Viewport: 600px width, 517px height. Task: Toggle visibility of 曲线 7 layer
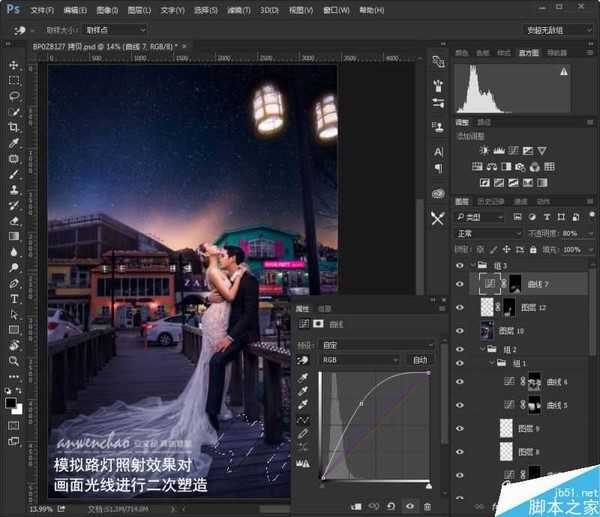460,285
